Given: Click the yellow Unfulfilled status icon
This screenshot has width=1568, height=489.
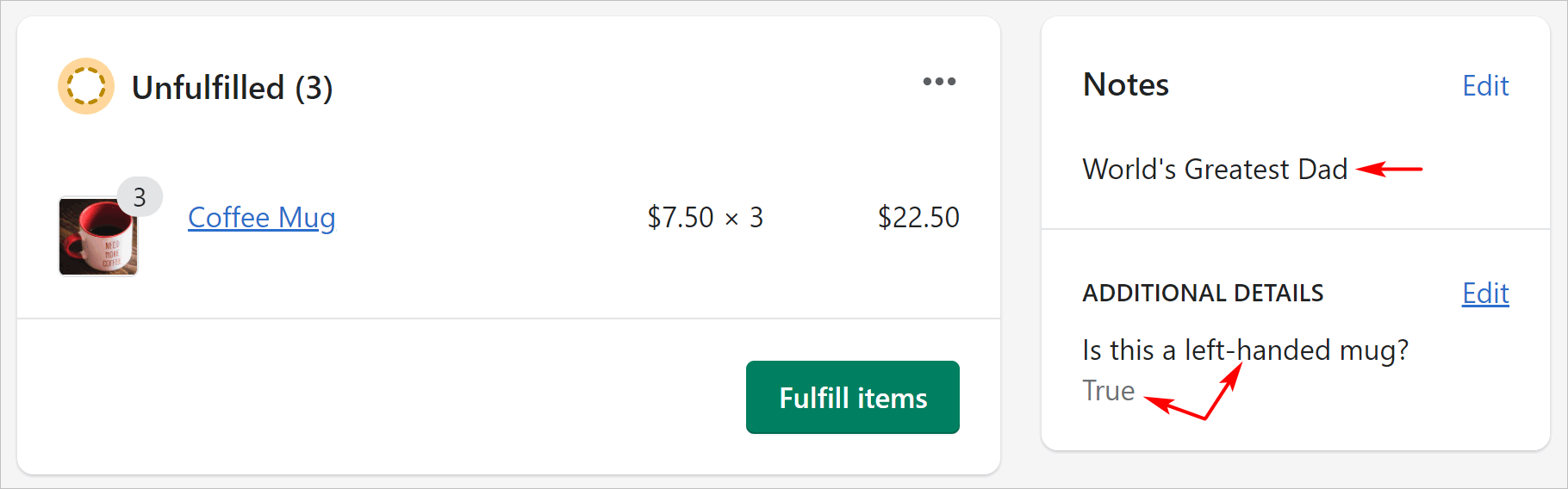Looking at the screenshot, I should click(x=86, y=86).
